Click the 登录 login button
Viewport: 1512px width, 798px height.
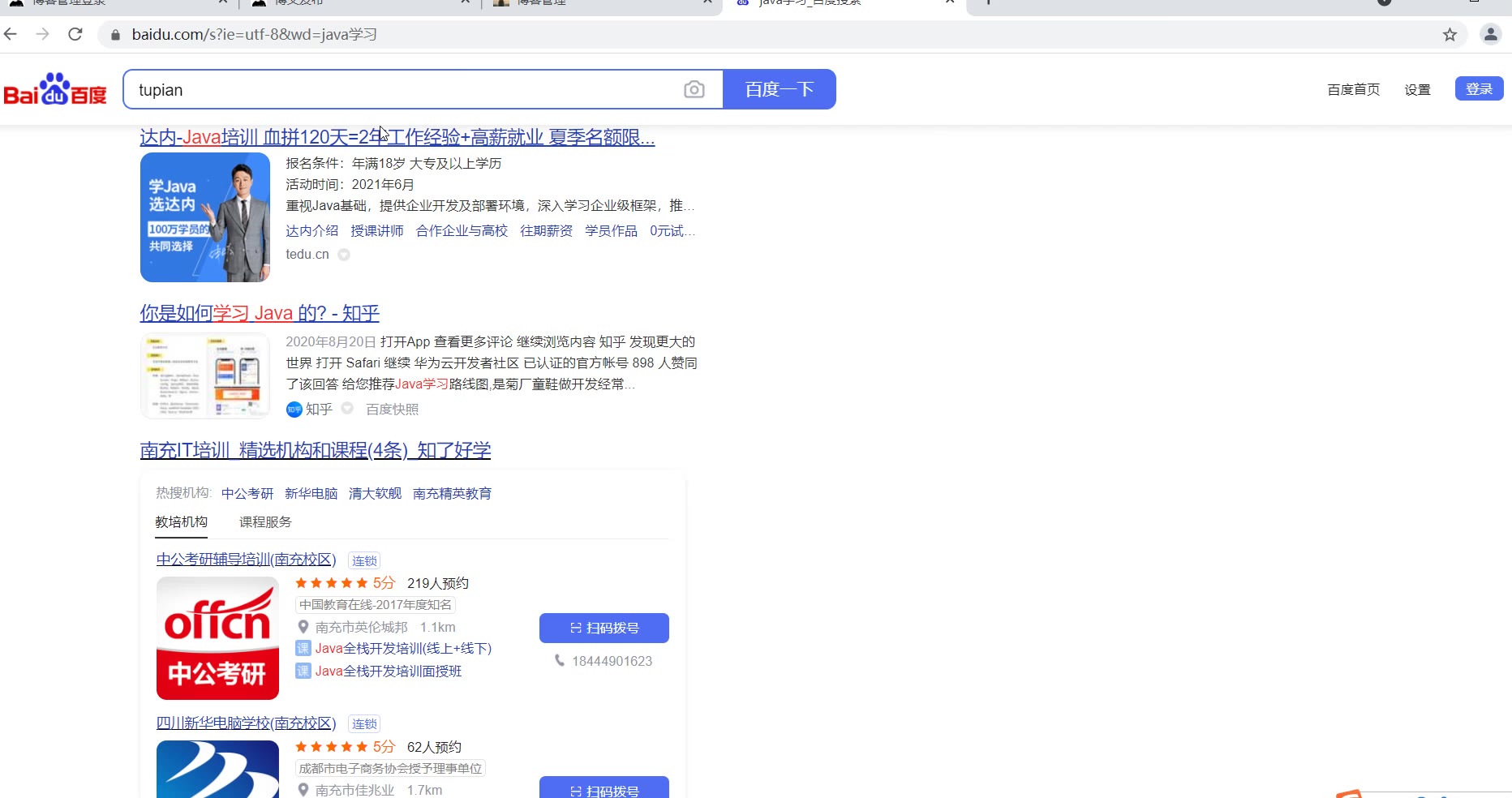pos(1480,88)
